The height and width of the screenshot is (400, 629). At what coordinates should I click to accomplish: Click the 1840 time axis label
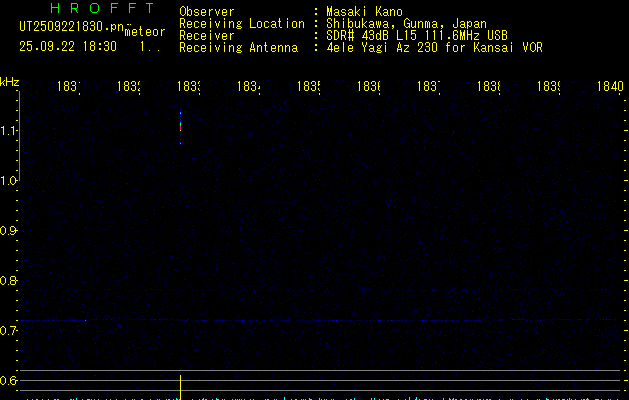(610, 86)
